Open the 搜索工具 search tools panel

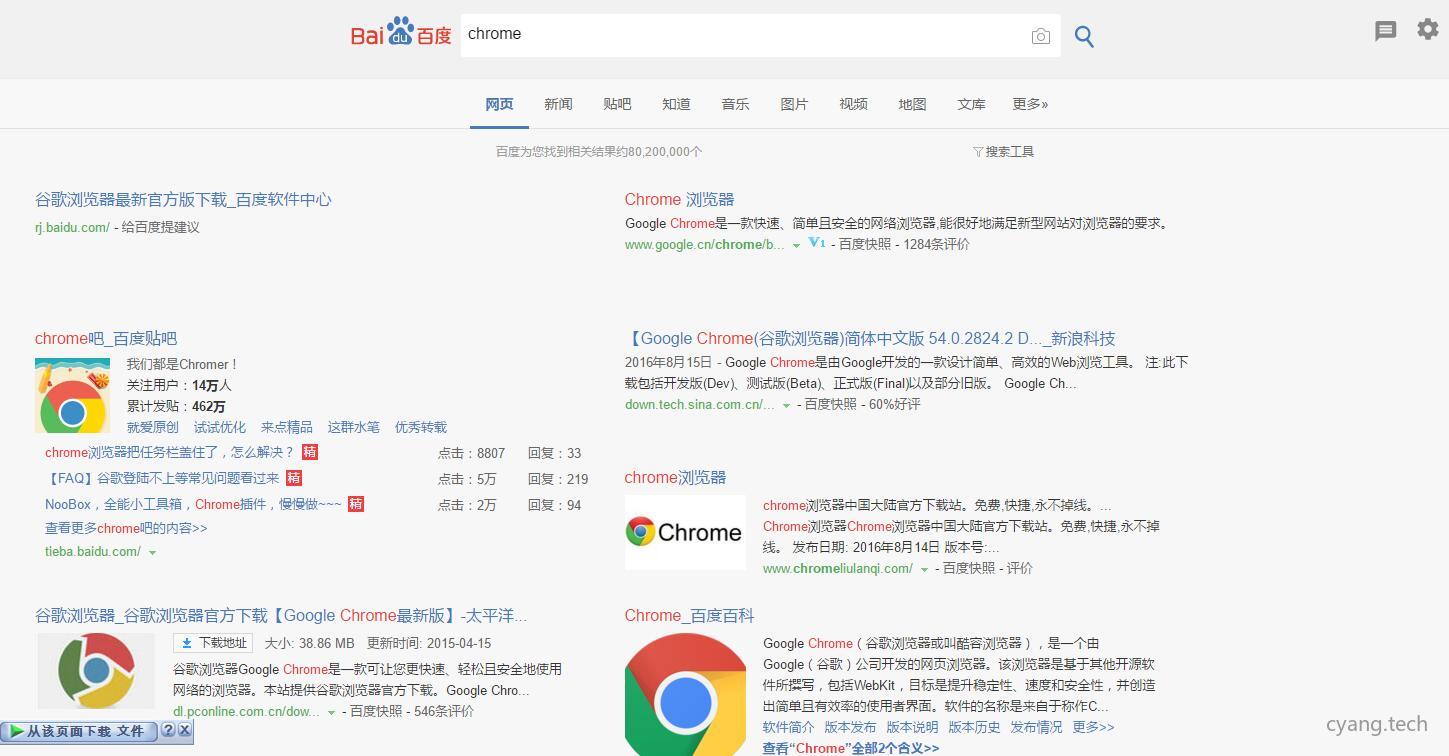(x=1003, y=151)
